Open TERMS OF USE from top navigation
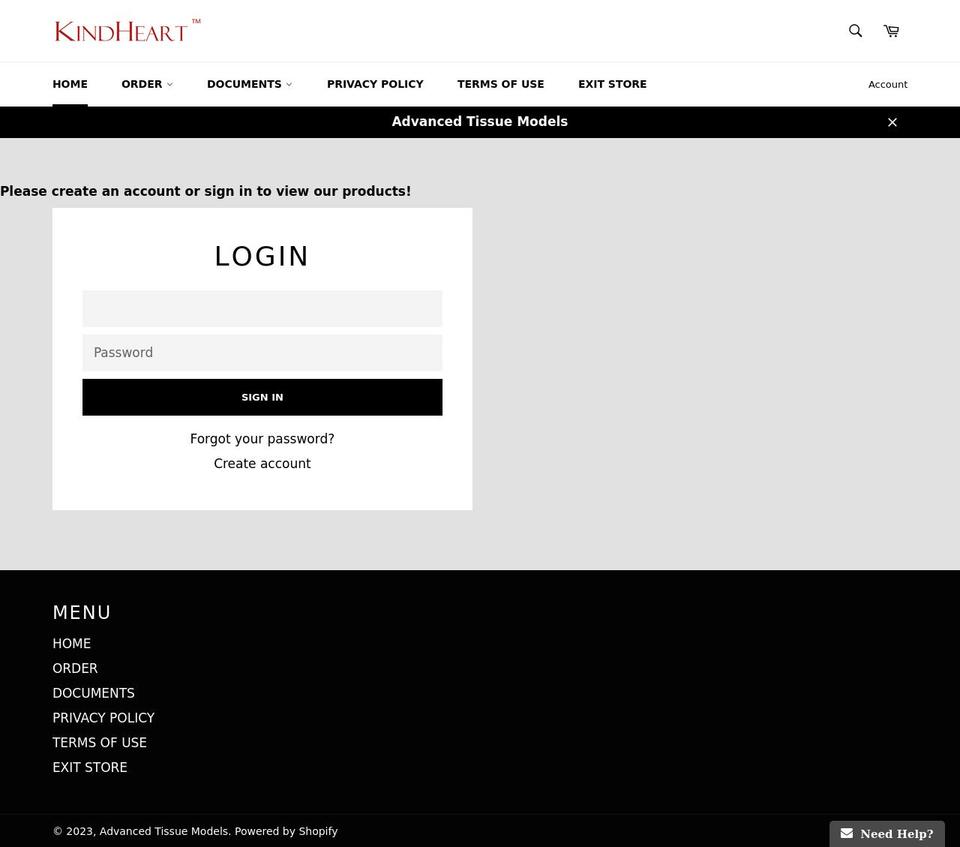 500,84
